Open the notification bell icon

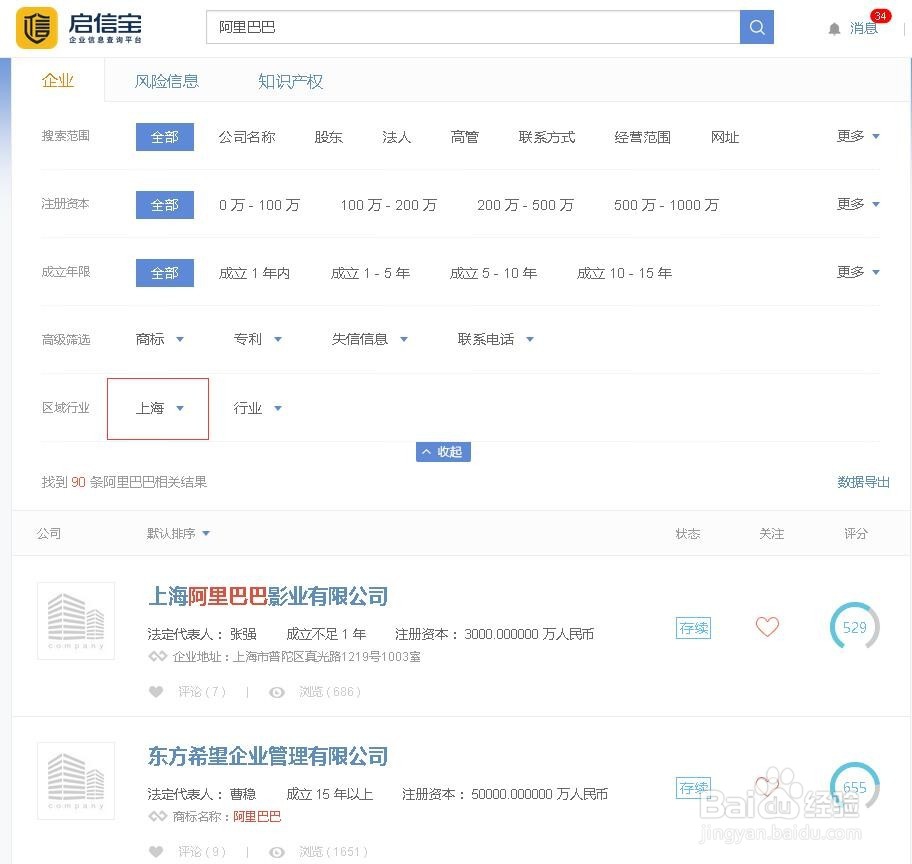coord(835,29)
